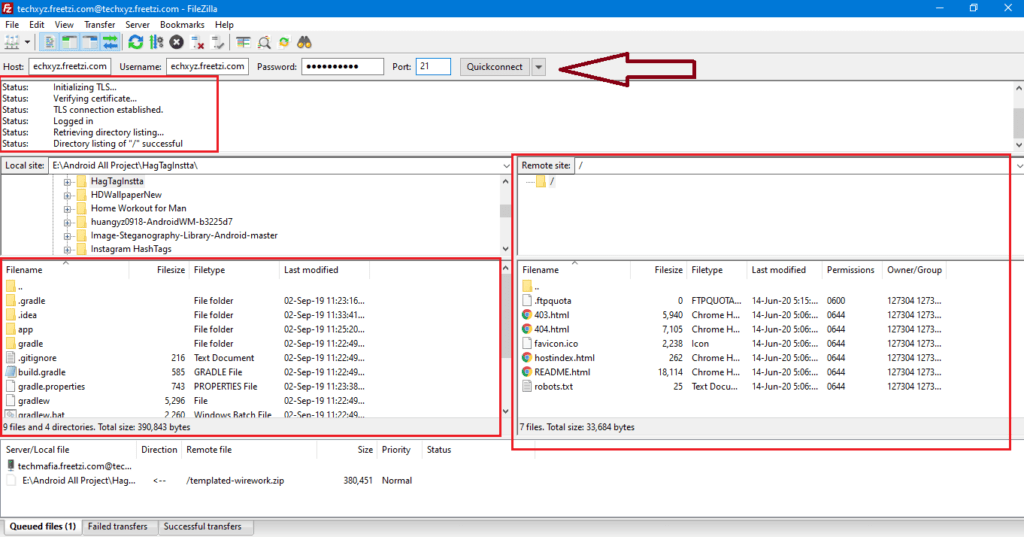Open the Remote site path dropdown
This screenshot has width=1024, height=537.
click(1019, 166)
